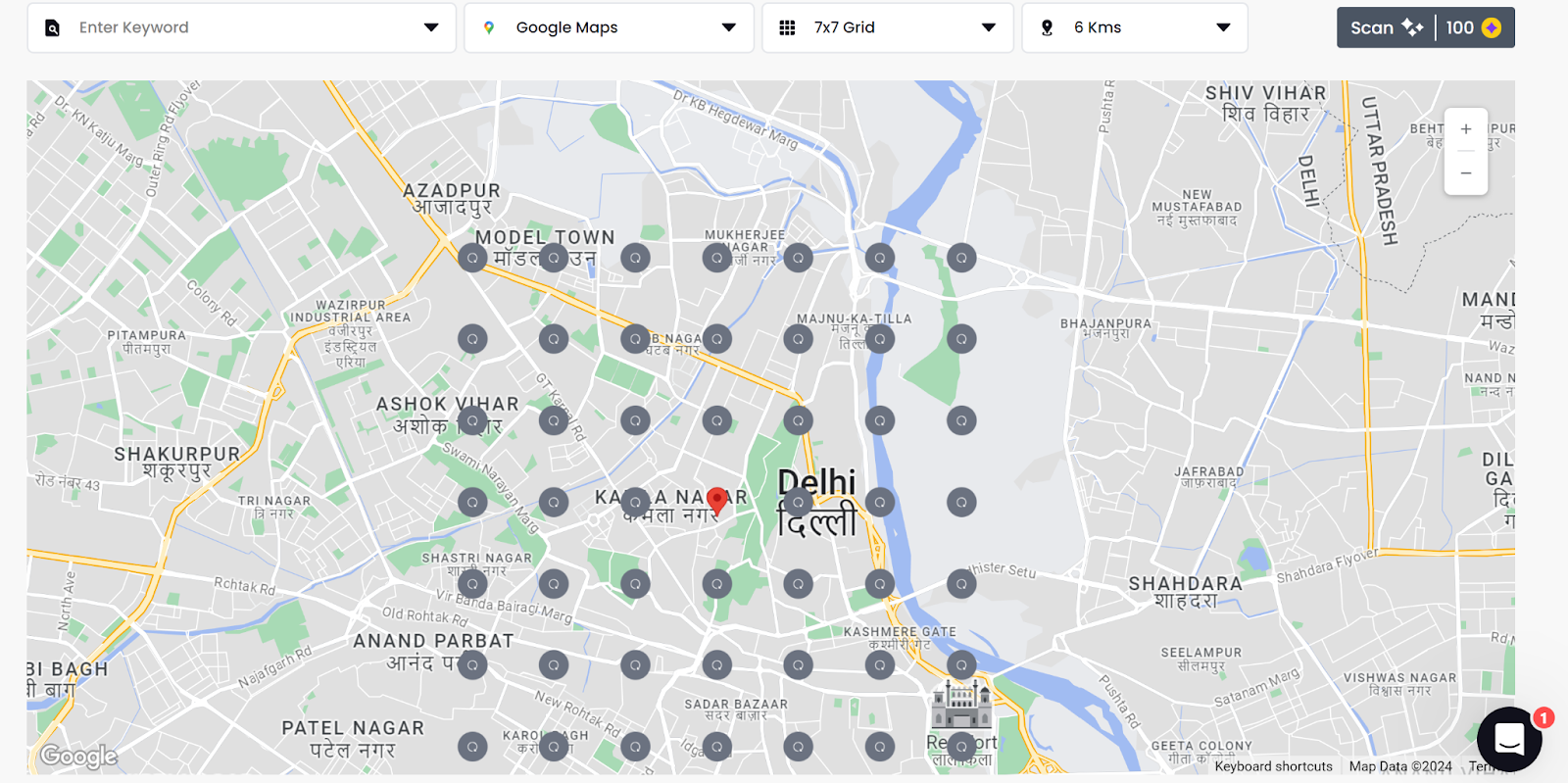The height and width of the screenshot is (783, 1568).
Task: Click the scan point on Red Fort label
Action: (961, 746)
